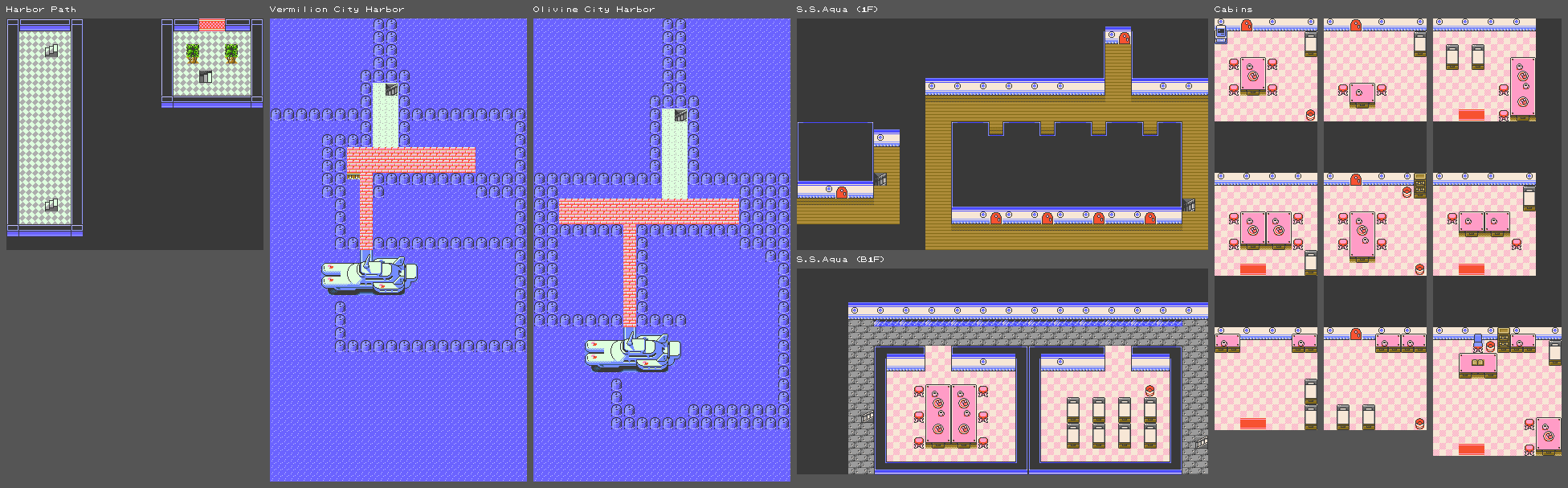Click the red exit mat in the top-right cabin
The height and width of the screenshot is (488, 1568).
click(x=1472, y=115)
